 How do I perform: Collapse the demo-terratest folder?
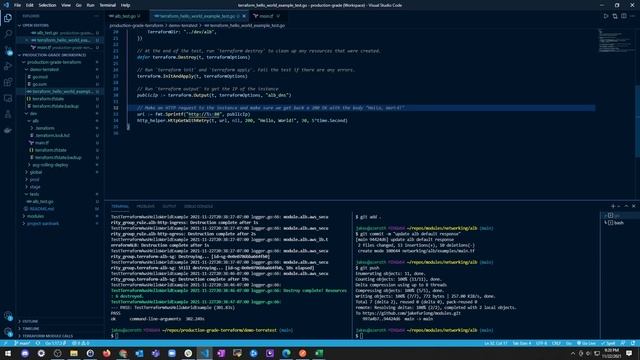[x=44, y=69]
